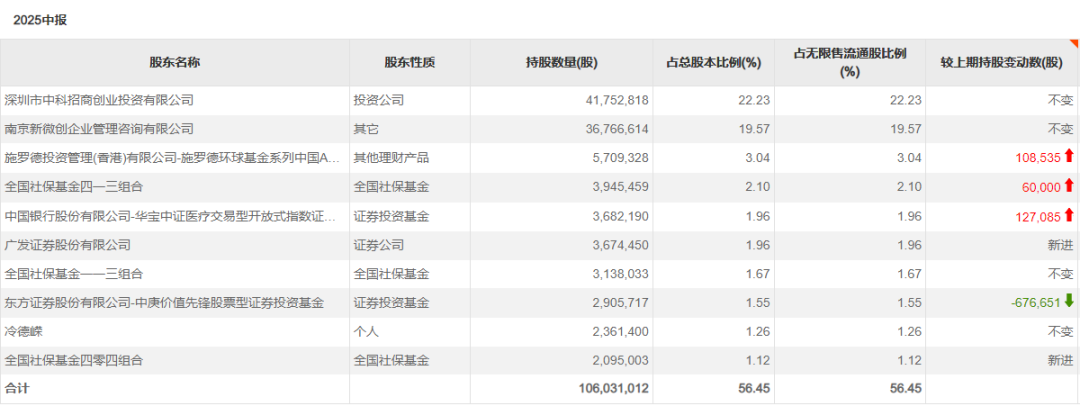
Task: Click 不变 in the 南京新微创 row
Action: tap(1060, 129)
